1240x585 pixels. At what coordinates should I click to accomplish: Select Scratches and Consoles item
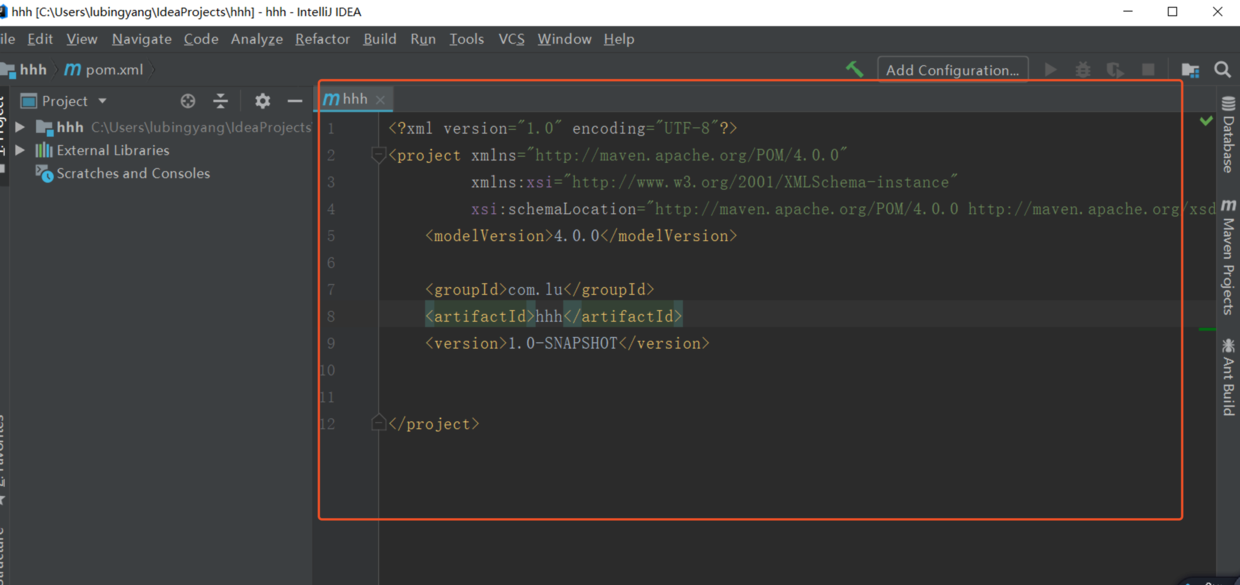[x=133, y=173]
